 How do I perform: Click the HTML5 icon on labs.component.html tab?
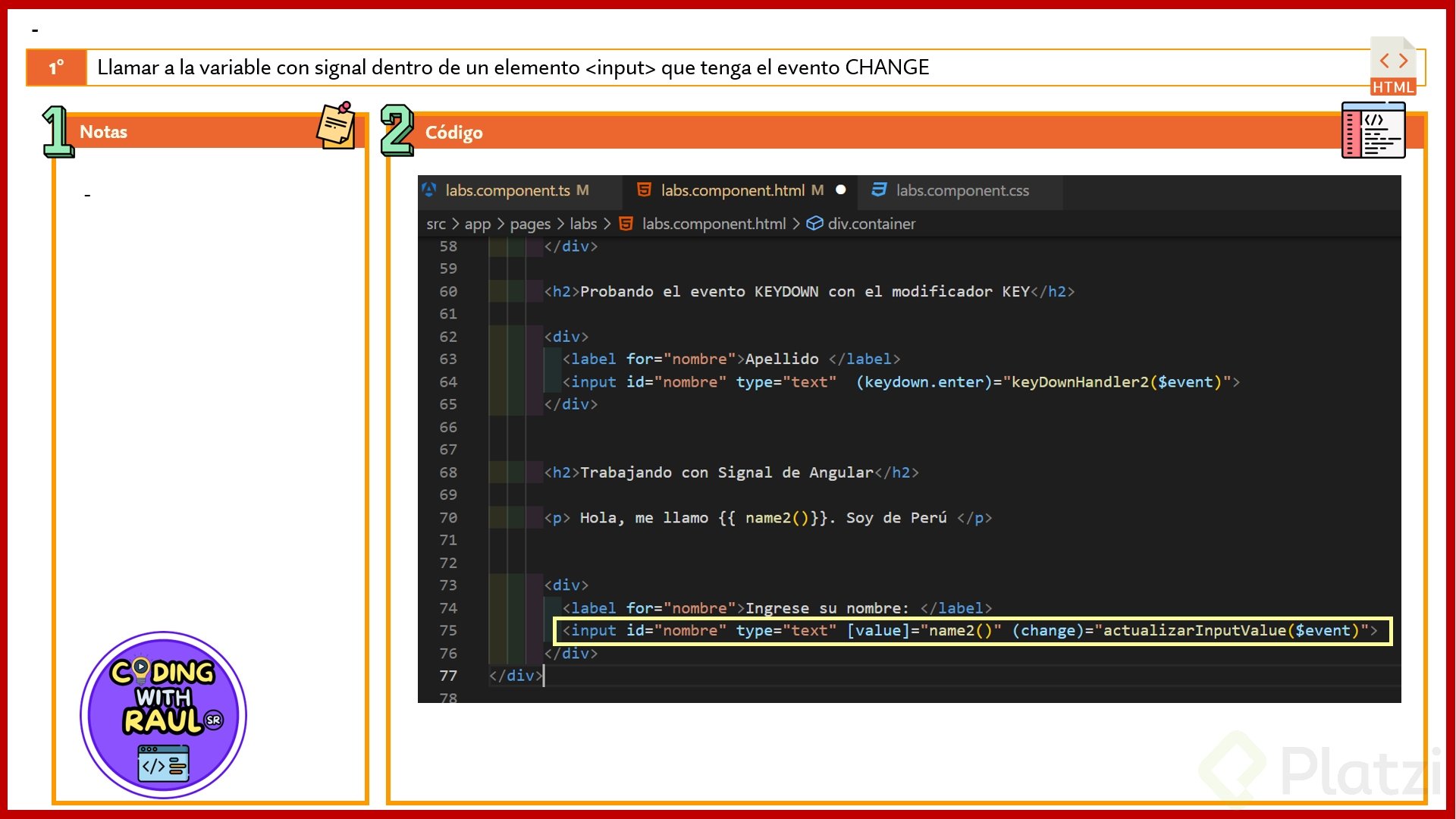tap(644, 190)
